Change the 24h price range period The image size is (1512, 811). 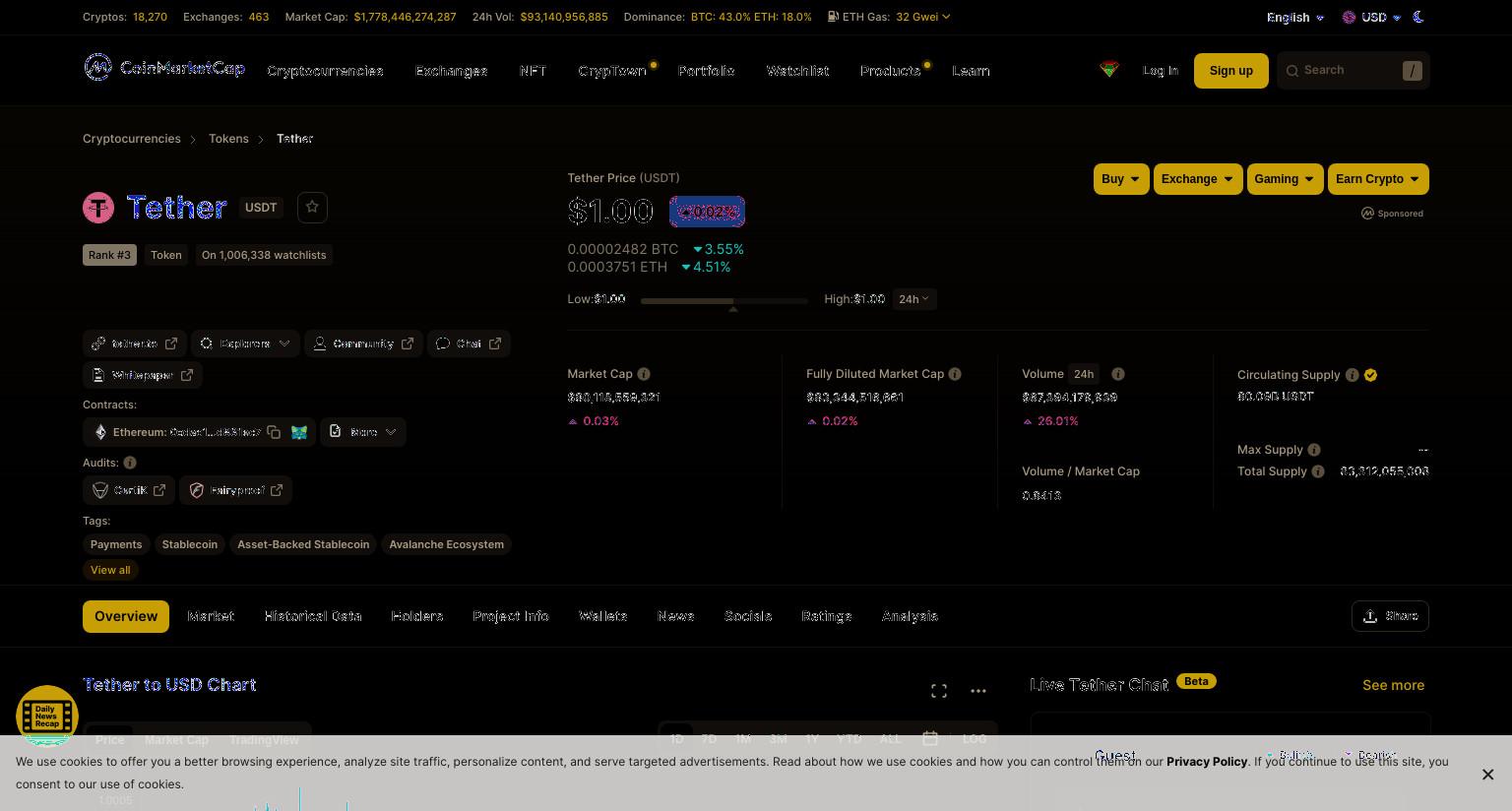pos(913,299)
